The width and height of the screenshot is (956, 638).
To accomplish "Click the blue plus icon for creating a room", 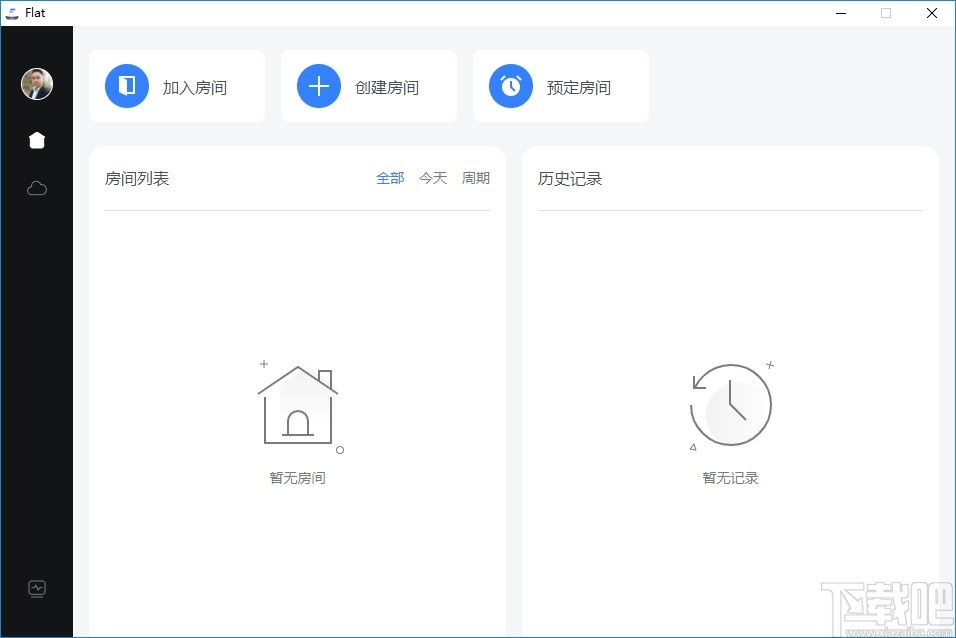I will point(318,86).
